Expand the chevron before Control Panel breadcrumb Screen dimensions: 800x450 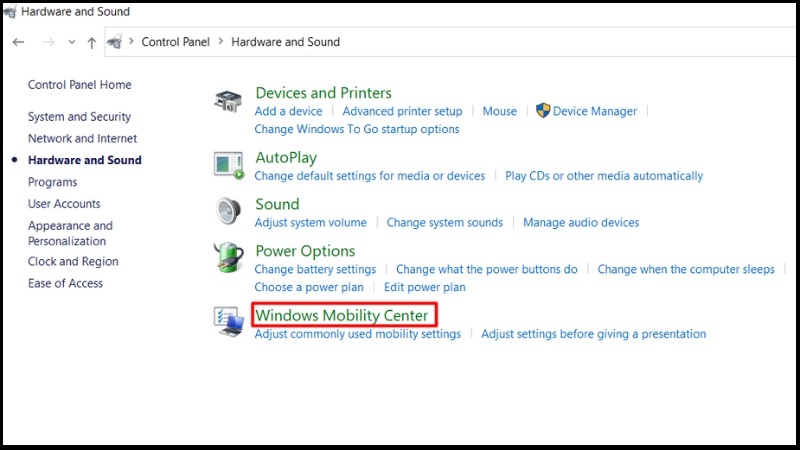pyautogui.click(x=131, y=41)
